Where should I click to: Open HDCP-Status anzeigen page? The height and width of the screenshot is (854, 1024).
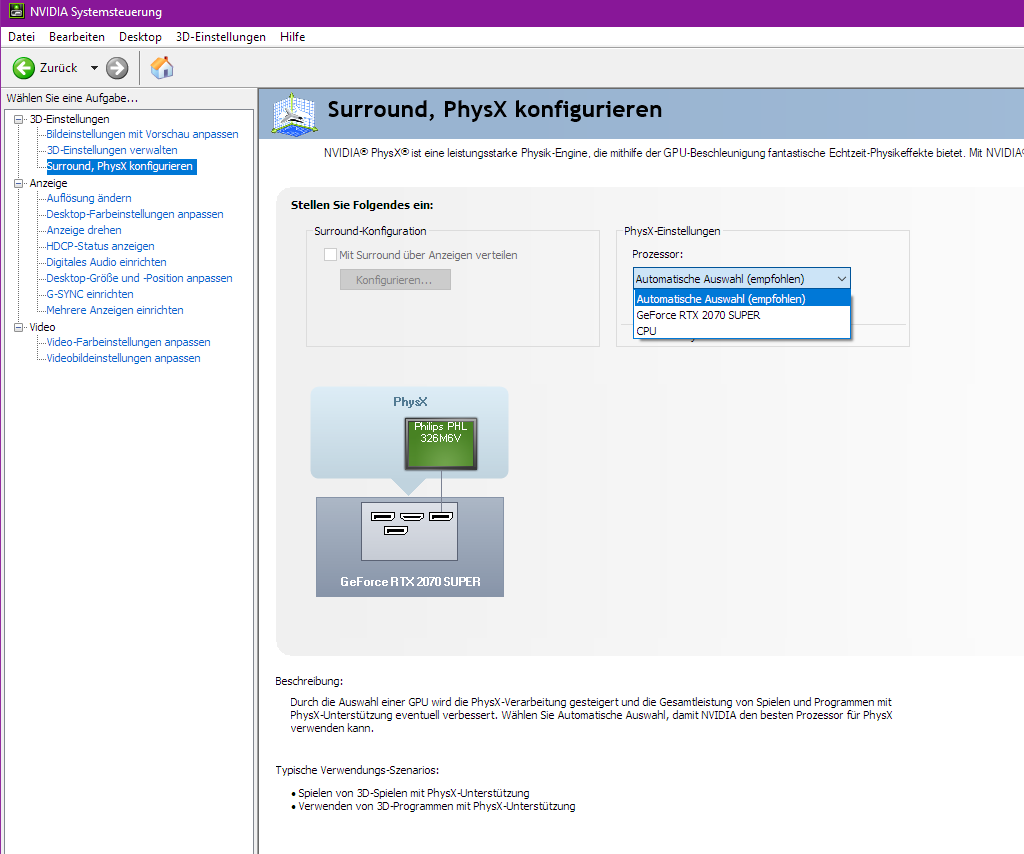(100, 246)
